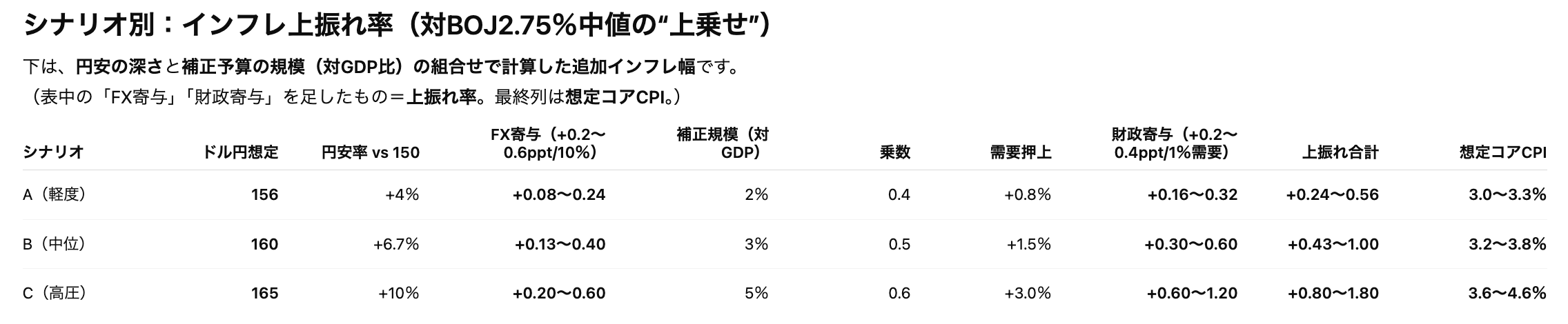The width and height of the screenshot is (1568, 324).
Task: Click the 上振れ合計 column header
Action: [1340, 152]
